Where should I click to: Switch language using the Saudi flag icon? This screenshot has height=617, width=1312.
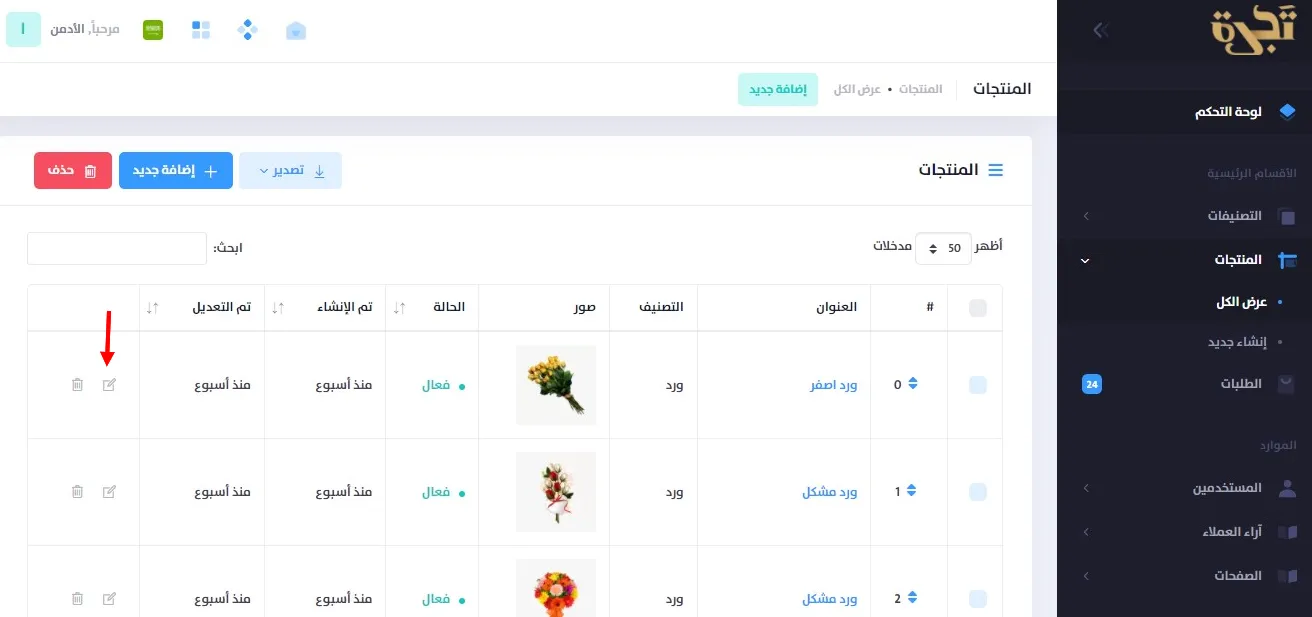coord(152,29)
